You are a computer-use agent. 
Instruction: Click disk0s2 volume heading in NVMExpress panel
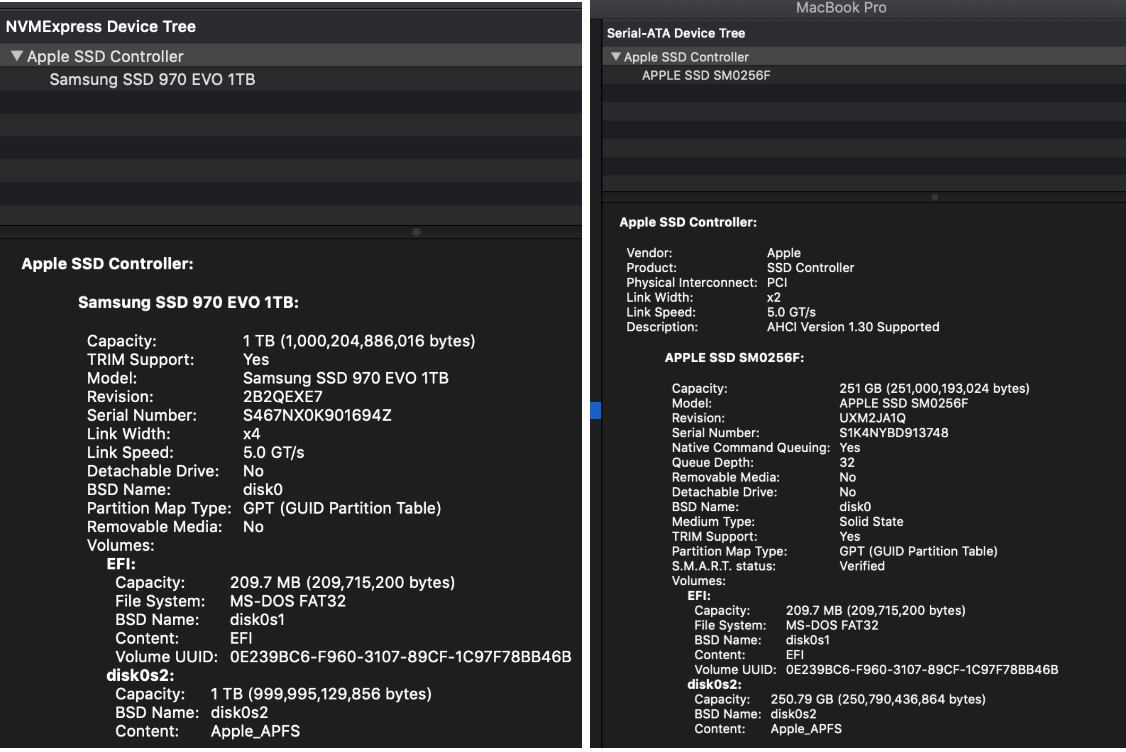click(140, 675)
